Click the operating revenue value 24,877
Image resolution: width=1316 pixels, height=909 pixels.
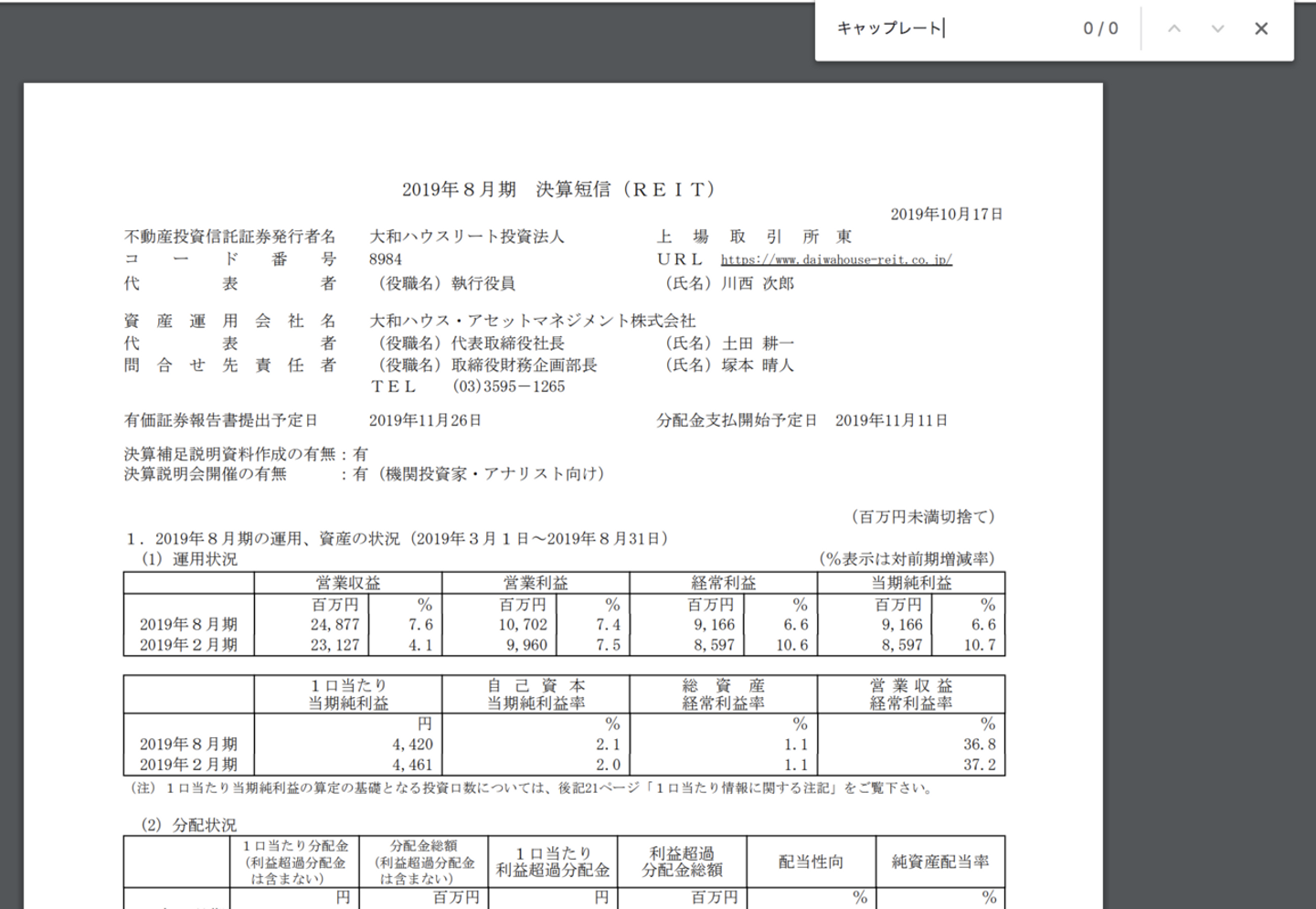(x=334, y=625)
